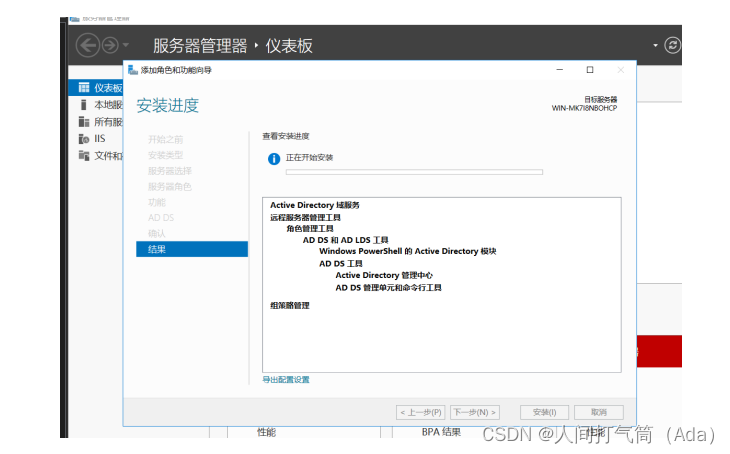Maximize the 添加角色和功能向导 dialog
The width and height of the screenshot is (730, 454).
590,70
